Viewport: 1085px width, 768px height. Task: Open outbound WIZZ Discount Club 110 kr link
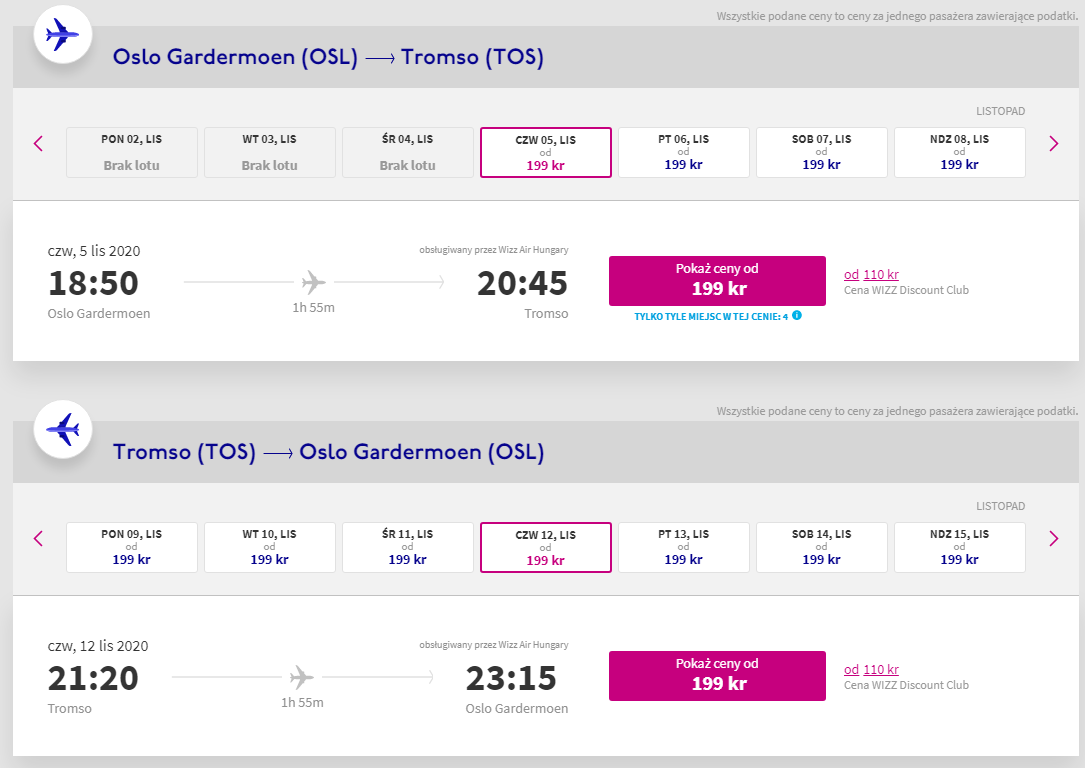click(871, 275)
